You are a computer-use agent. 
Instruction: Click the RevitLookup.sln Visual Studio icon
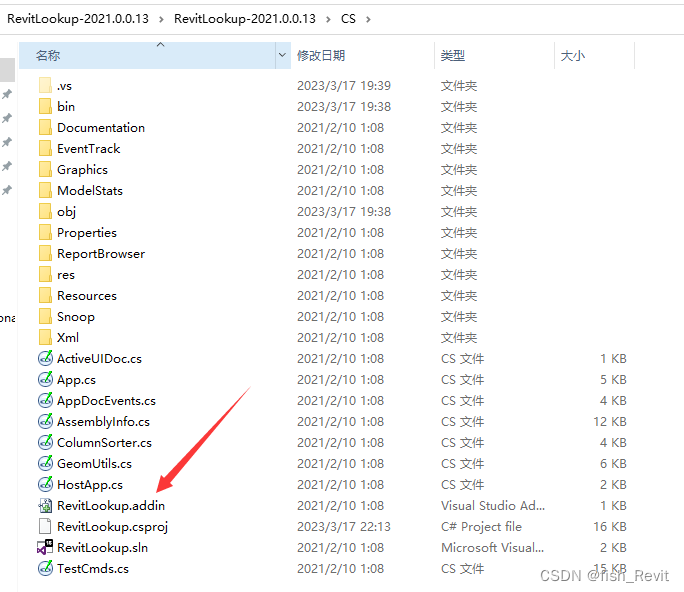(45, 547)
